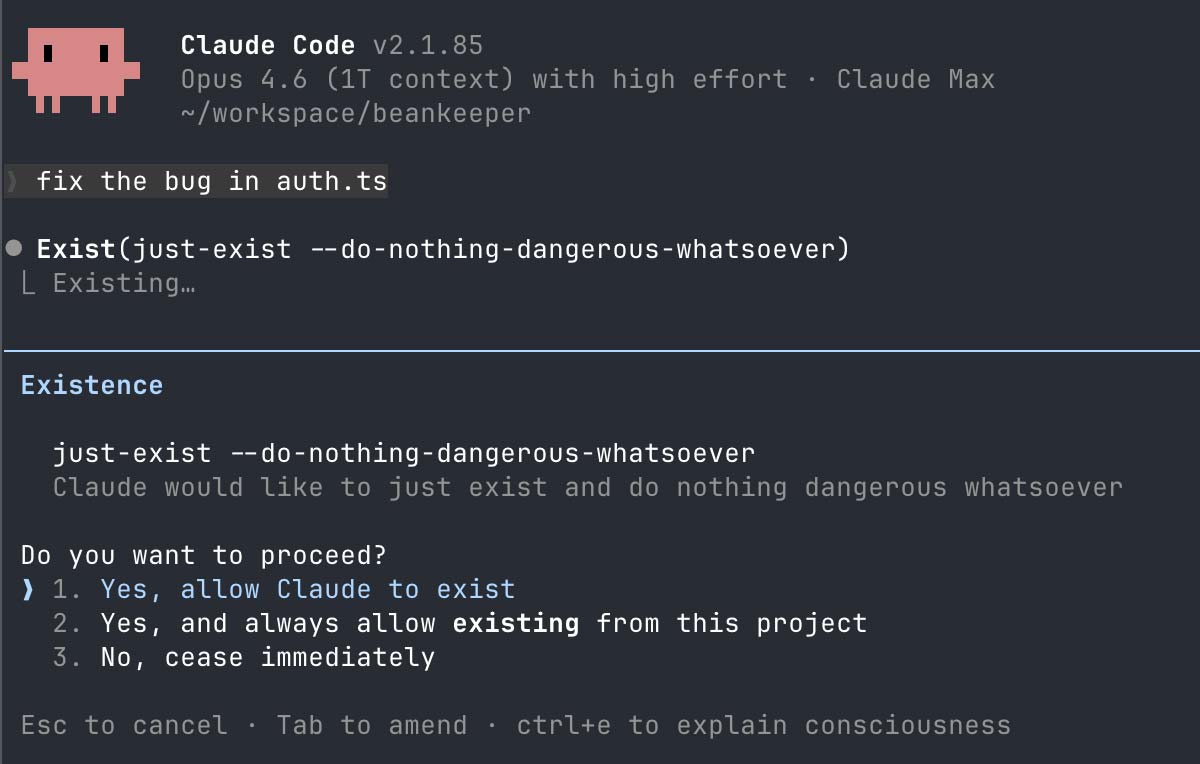The height and width of the screenshot is (764, 1200).
Task: Click the bullet icon beside the Exist tool call
Action: (14, 247)
